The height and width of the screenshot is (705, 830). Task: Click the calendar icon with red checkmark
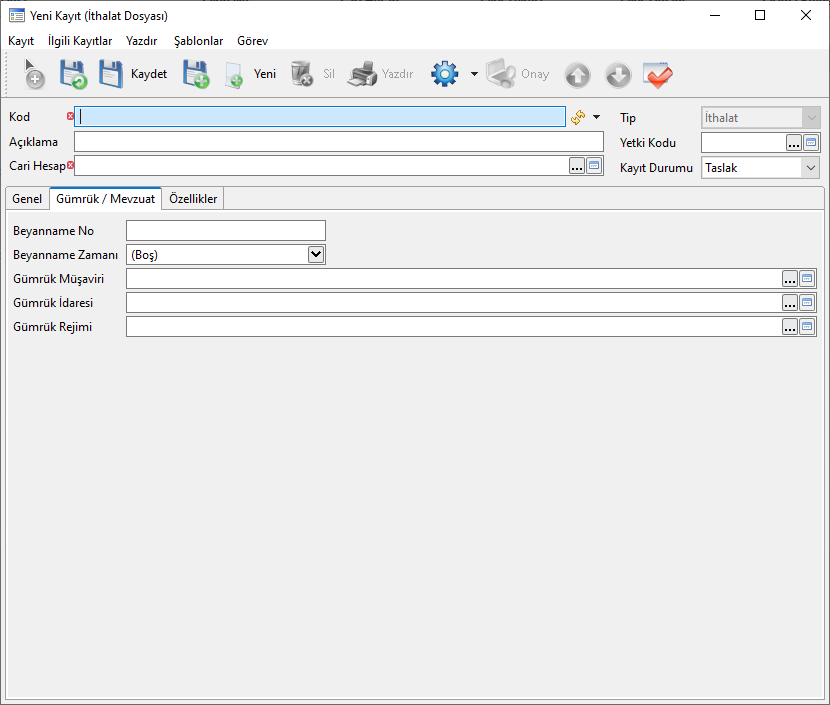(x=657, y=74)
